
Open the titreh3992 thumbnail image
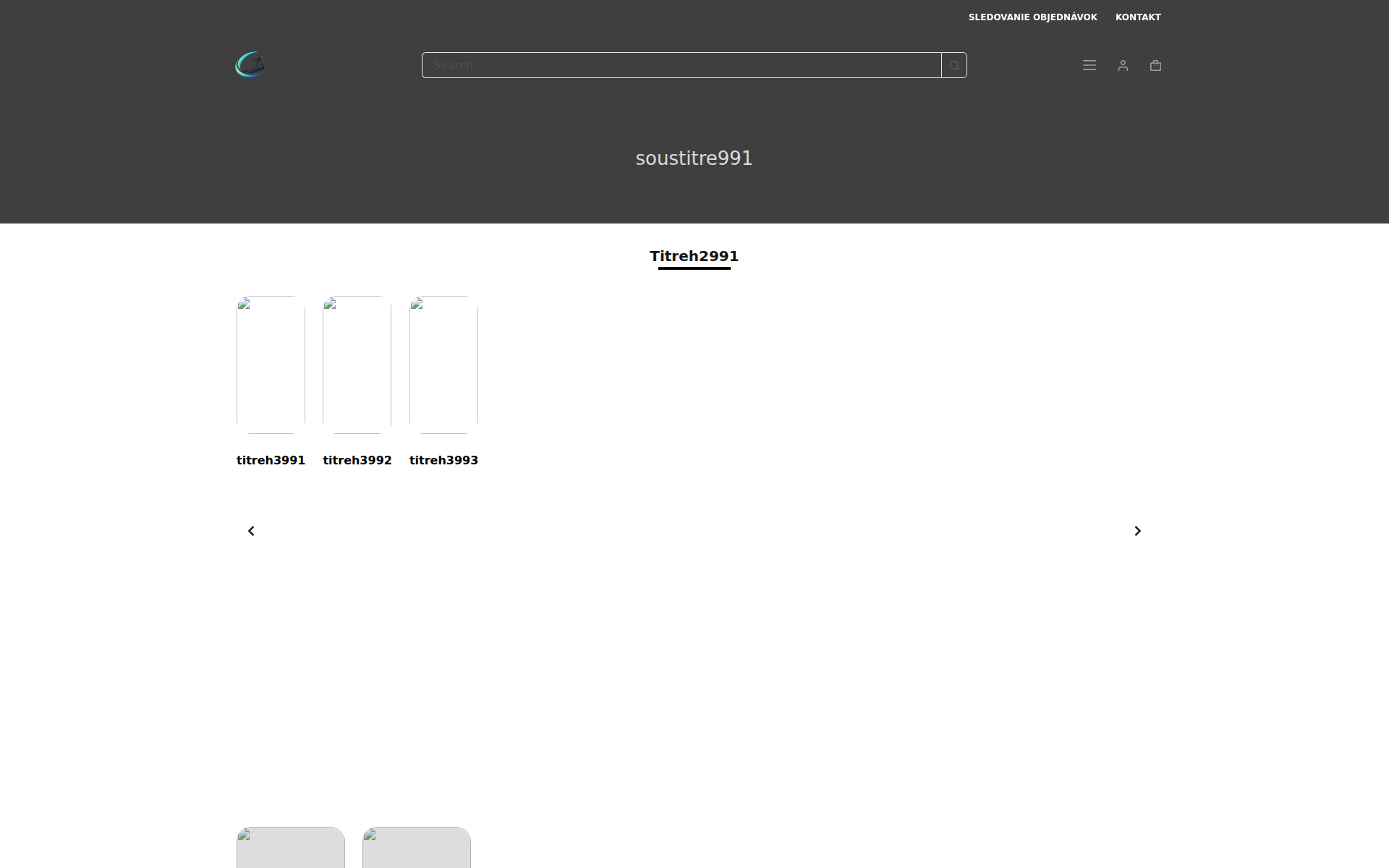coord(357,365)
